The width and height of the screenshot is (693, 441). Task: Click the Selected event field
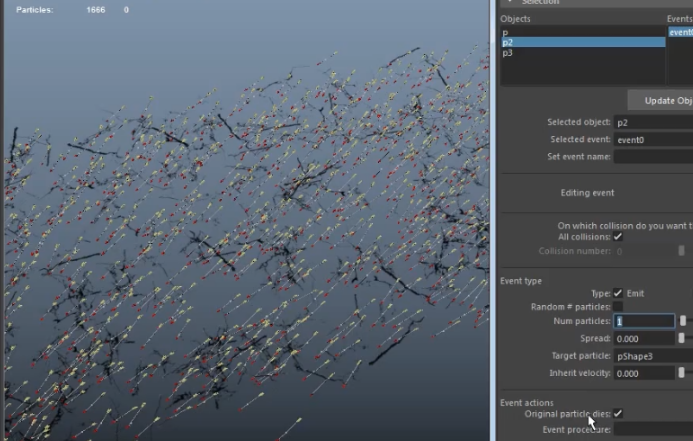coord(653,140)
